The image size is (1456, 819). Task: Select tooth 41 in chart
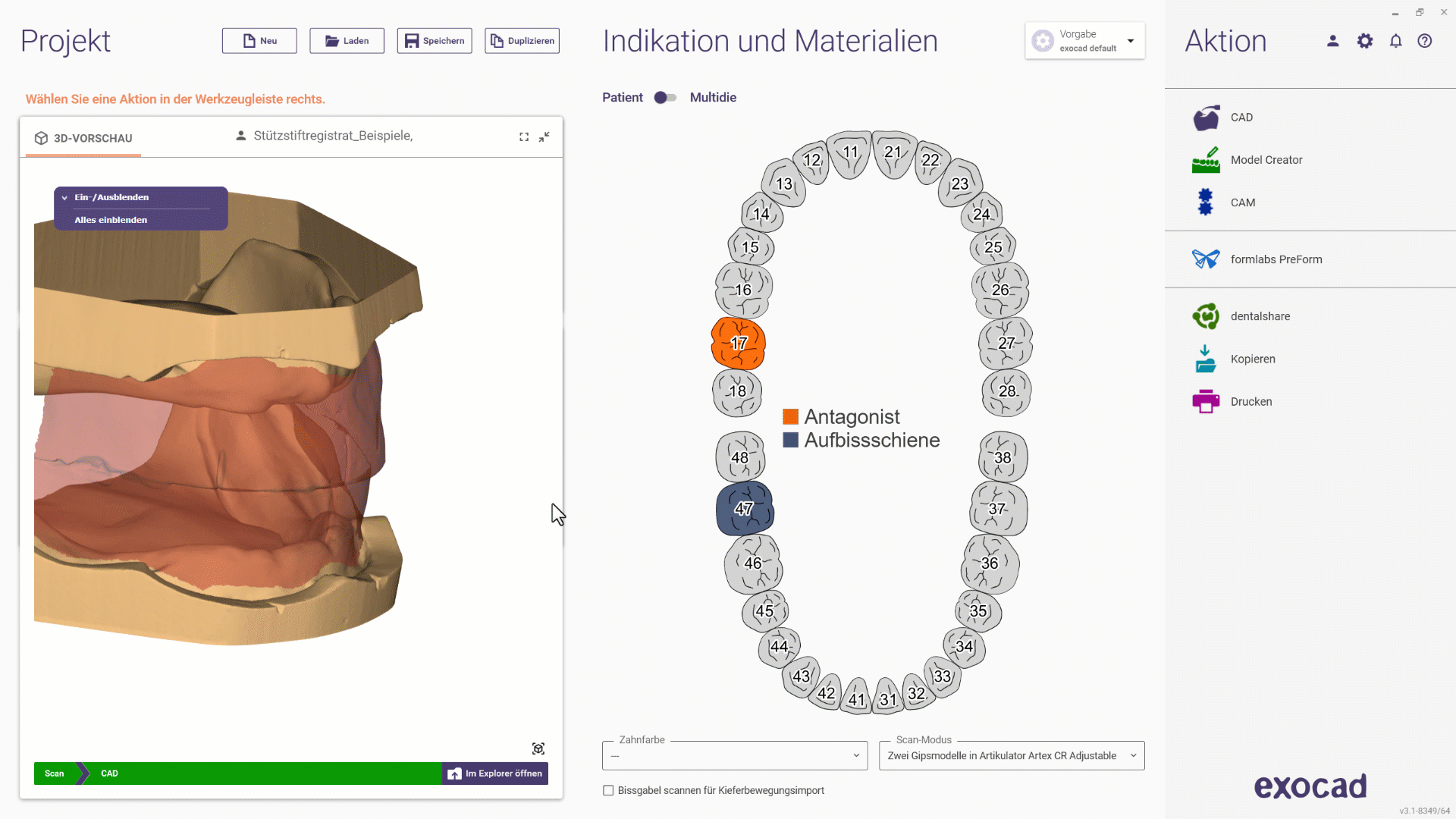[x=857, y=698]
